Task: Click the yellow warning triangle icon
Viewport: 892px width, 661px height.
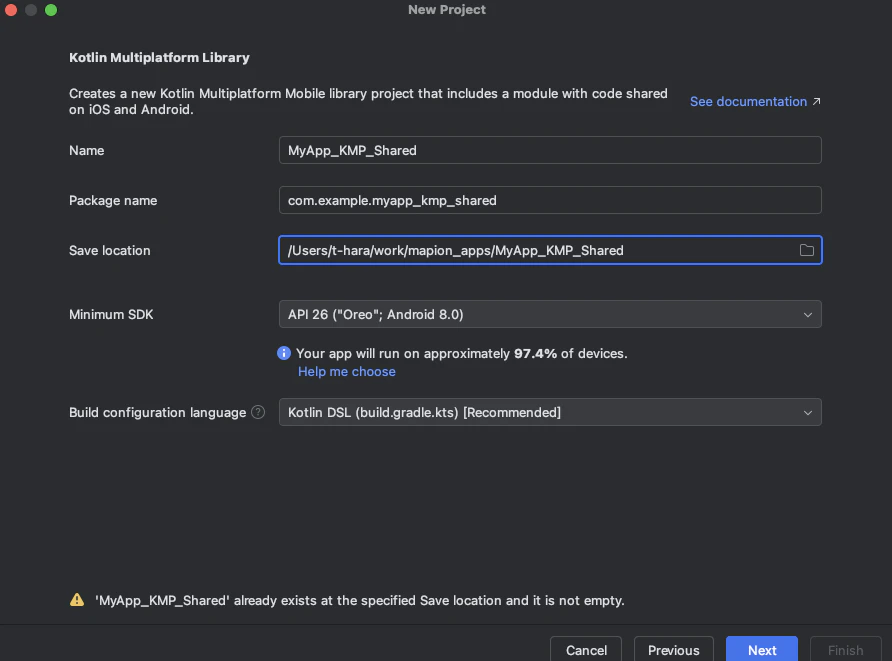Action: pos(77,600)
